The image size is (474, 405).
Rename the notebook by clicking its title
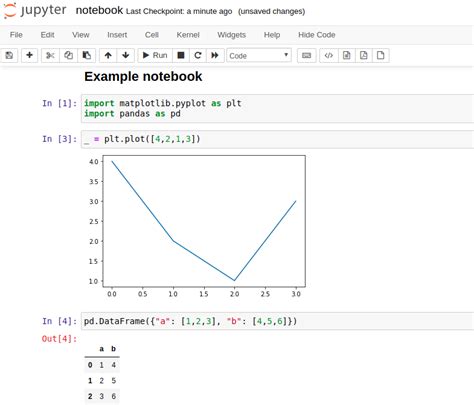pos(99,10)
